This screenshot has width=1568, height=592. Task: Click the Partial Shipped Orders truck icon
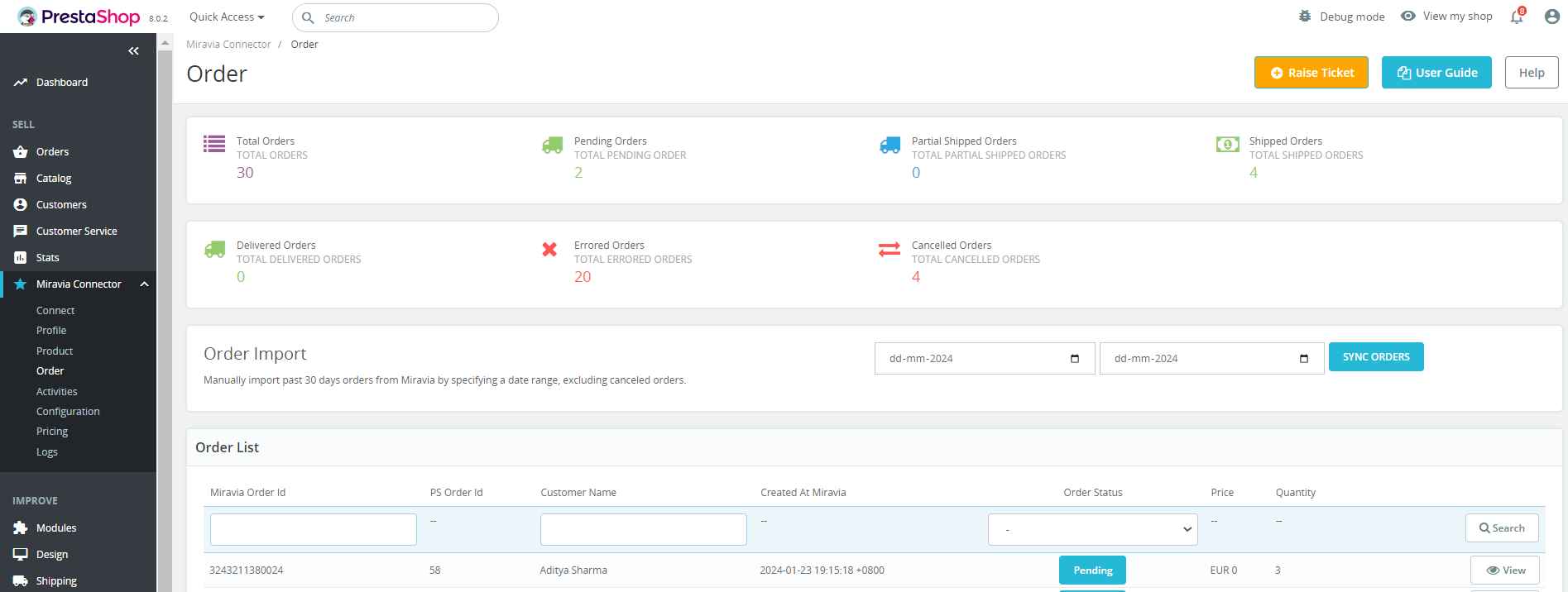(889, 146)
